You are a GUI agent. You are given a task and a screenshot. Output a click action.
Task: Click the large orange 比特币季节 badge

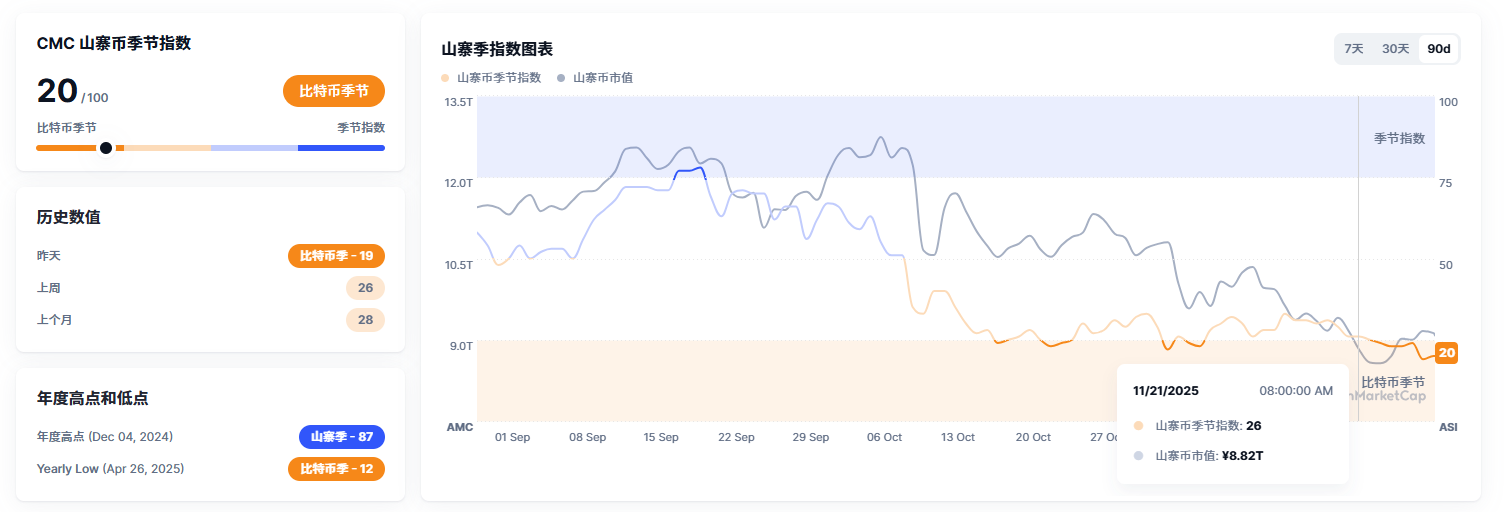[334, 91]
